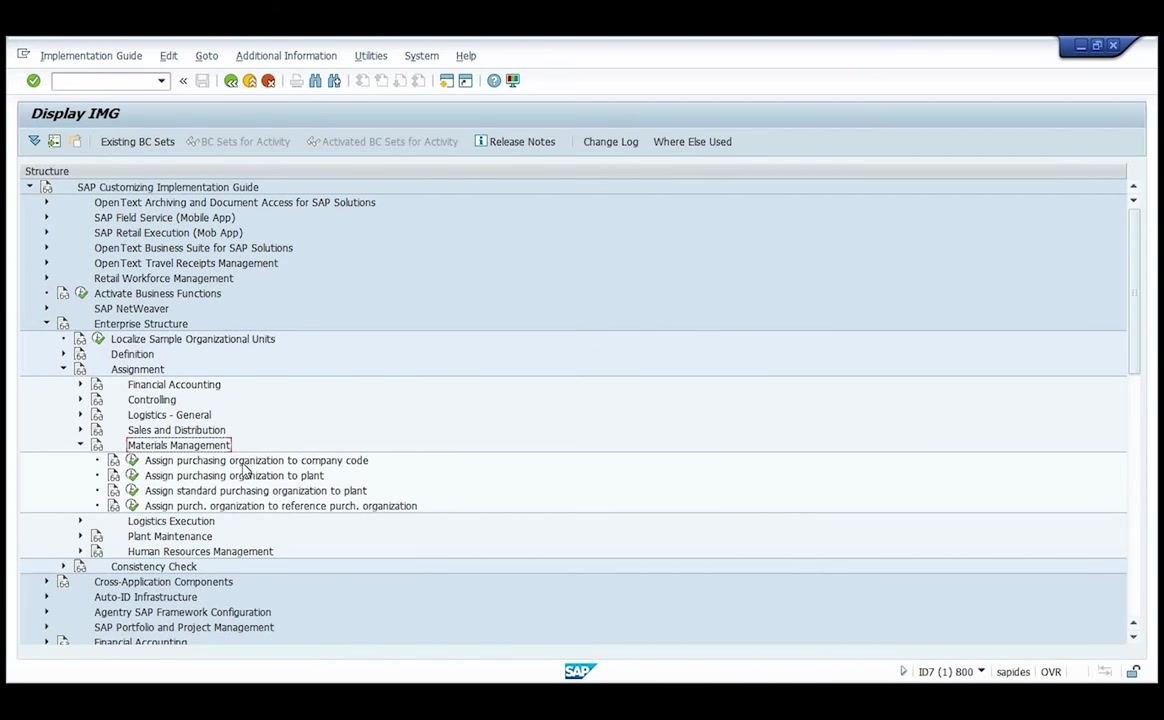The image size is (1164, 720).
Task: Click the yellow Exit arrow icon
Action: 249,81
